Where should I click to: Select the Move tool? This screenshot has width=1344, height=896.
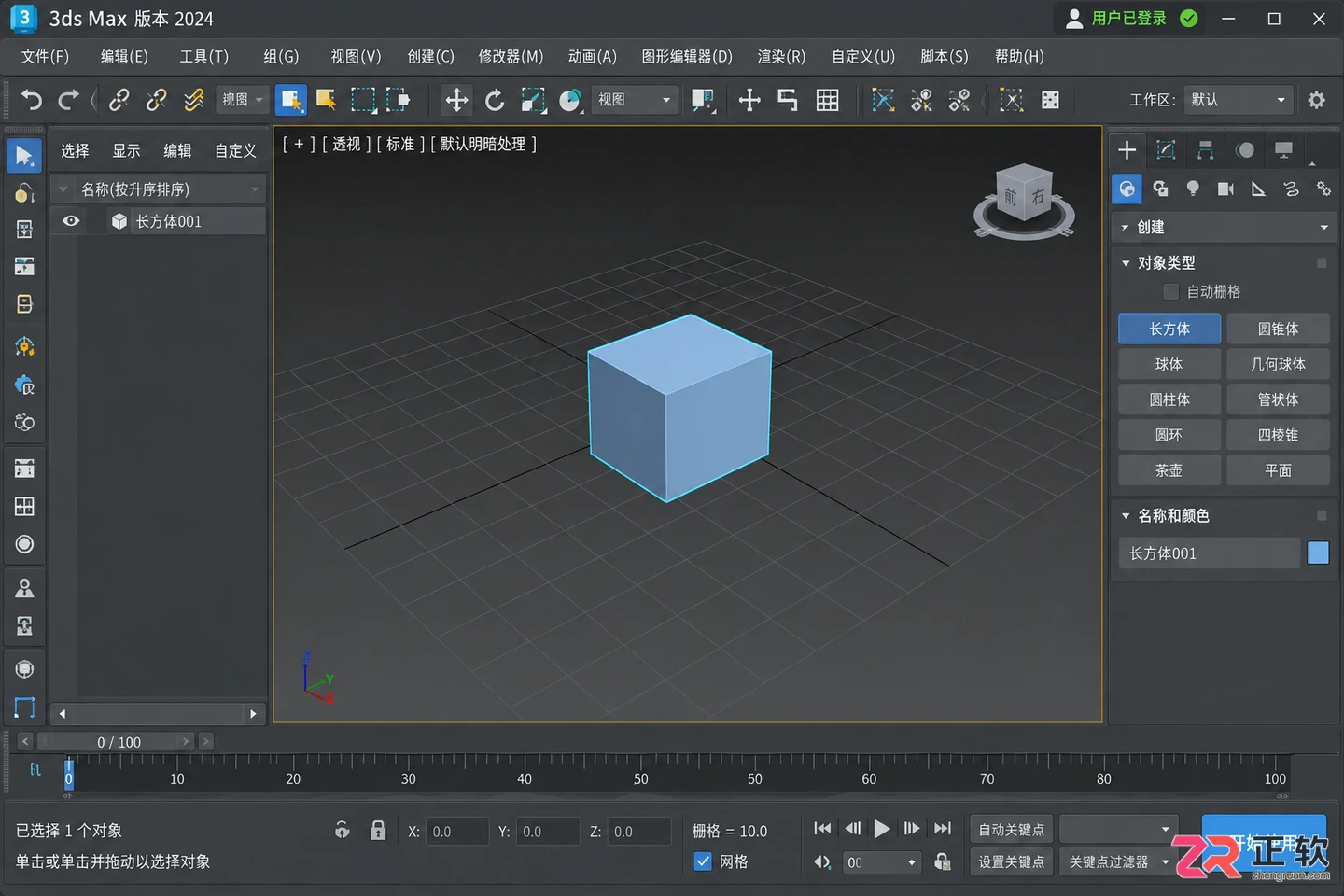456,100
